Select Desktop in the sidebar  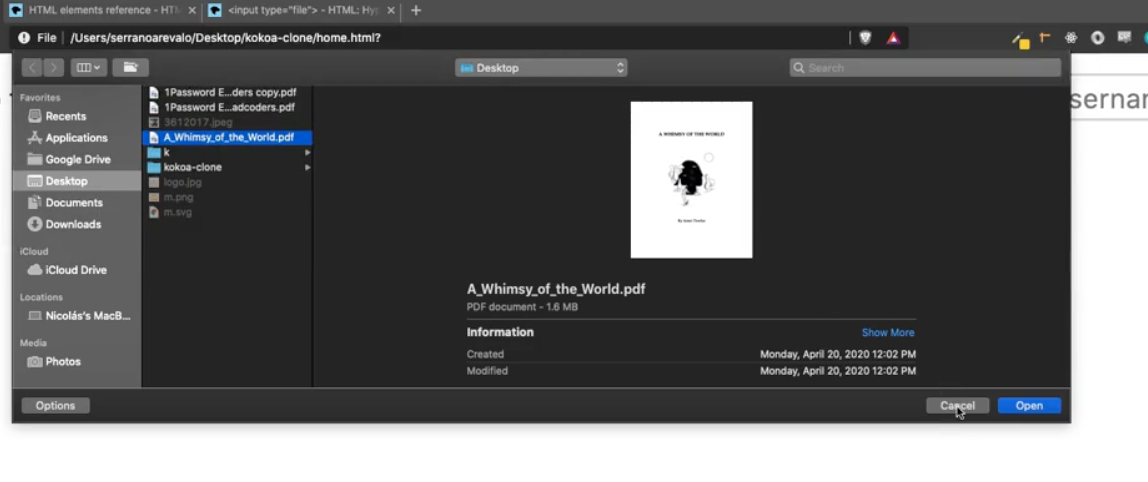tap(76, 181)
